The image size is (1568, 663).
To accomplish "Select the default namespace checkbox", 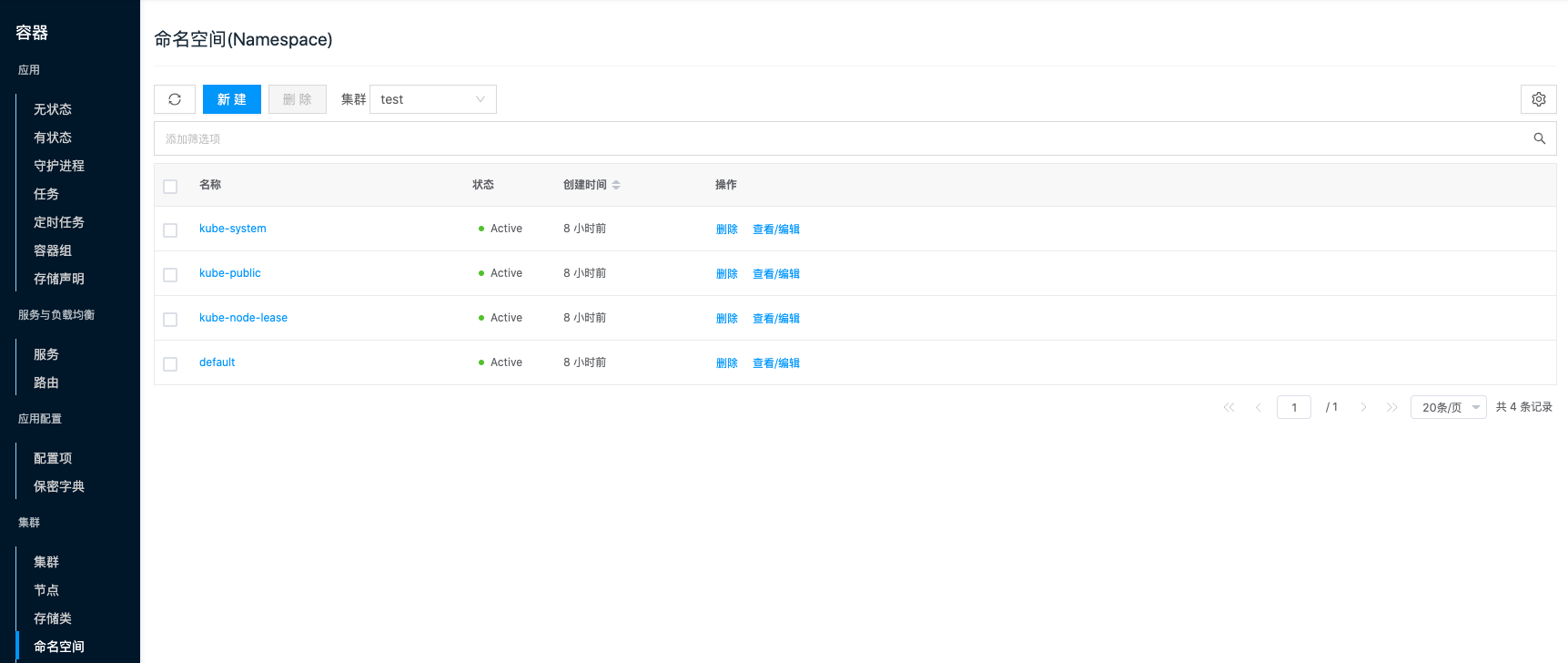I will (x=170, y=363).
